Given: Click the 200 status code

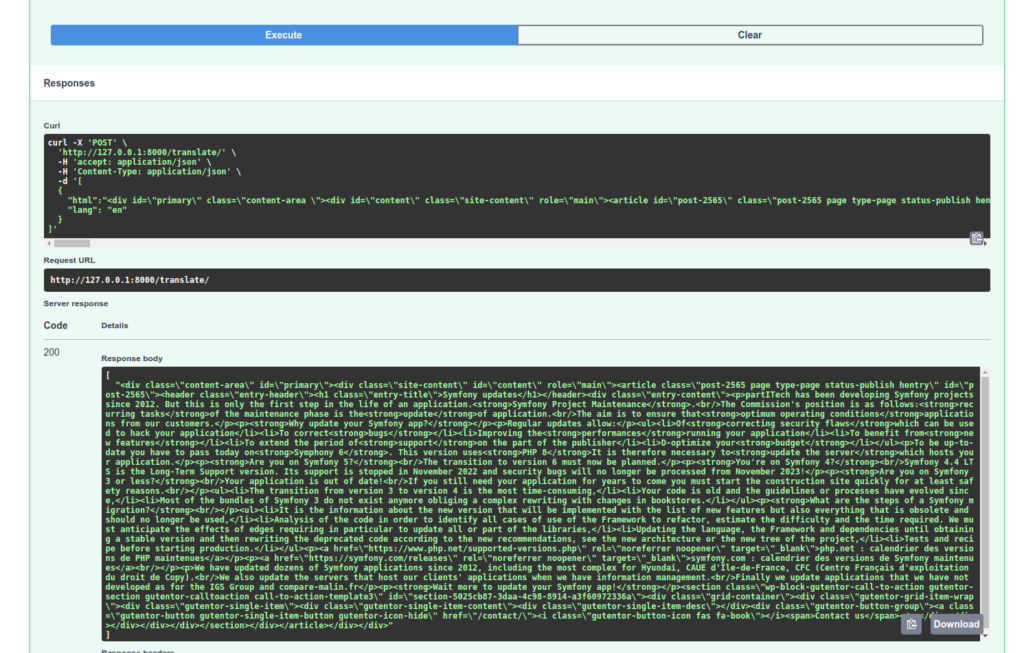Looking at the screenshot, I should (52, 352).
